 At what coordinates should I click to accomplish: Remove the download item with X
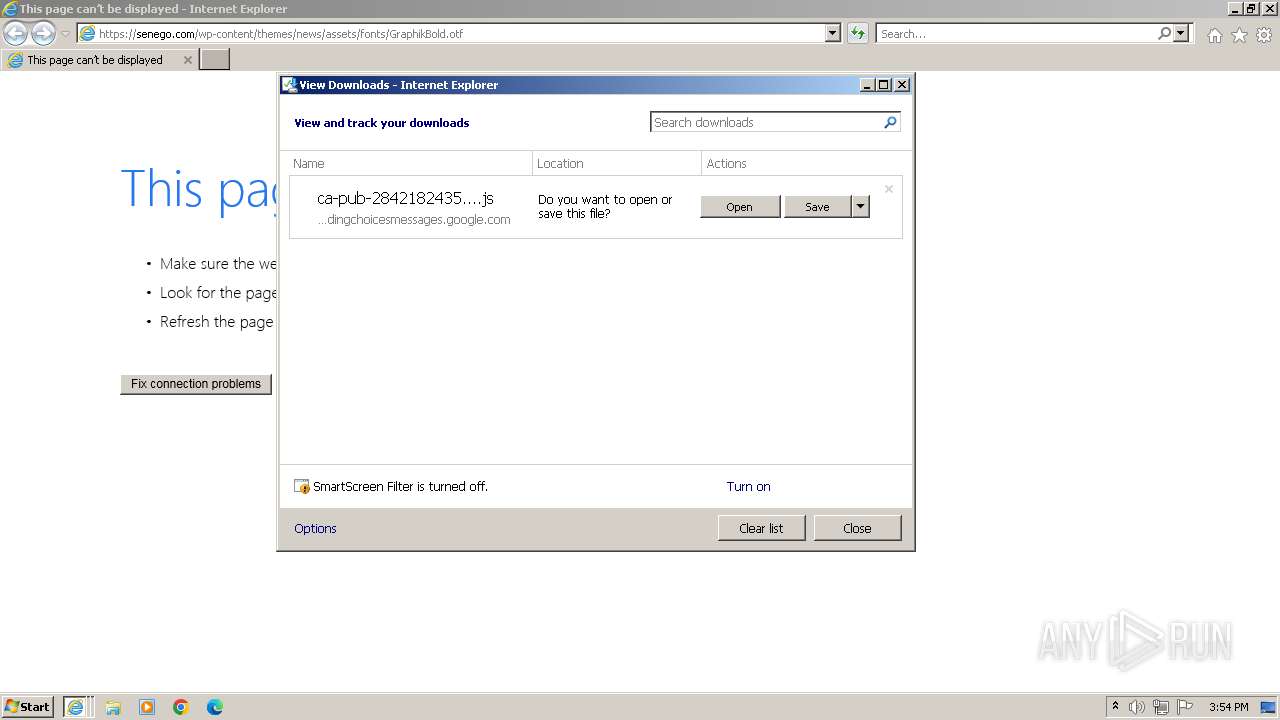[x=888, y=189]
